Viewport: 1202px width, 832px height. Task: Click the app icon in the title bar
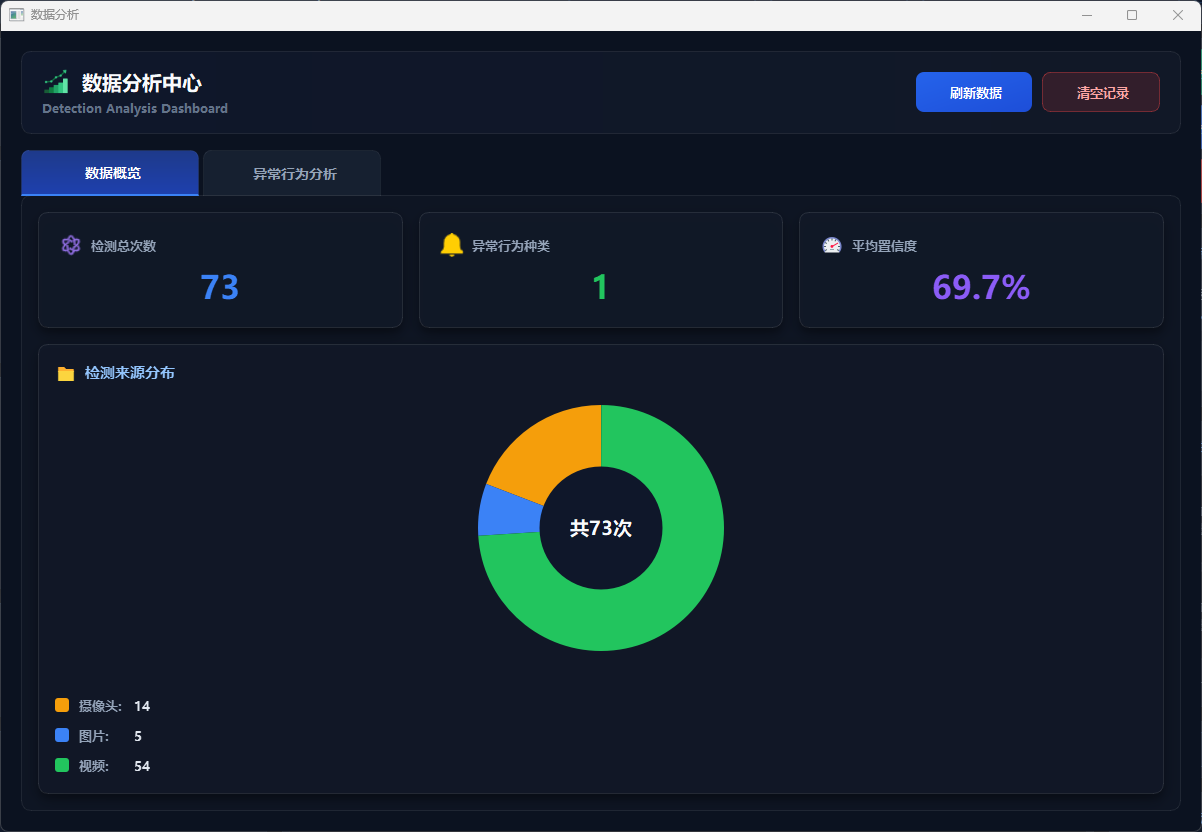click(x=16, y=15)
